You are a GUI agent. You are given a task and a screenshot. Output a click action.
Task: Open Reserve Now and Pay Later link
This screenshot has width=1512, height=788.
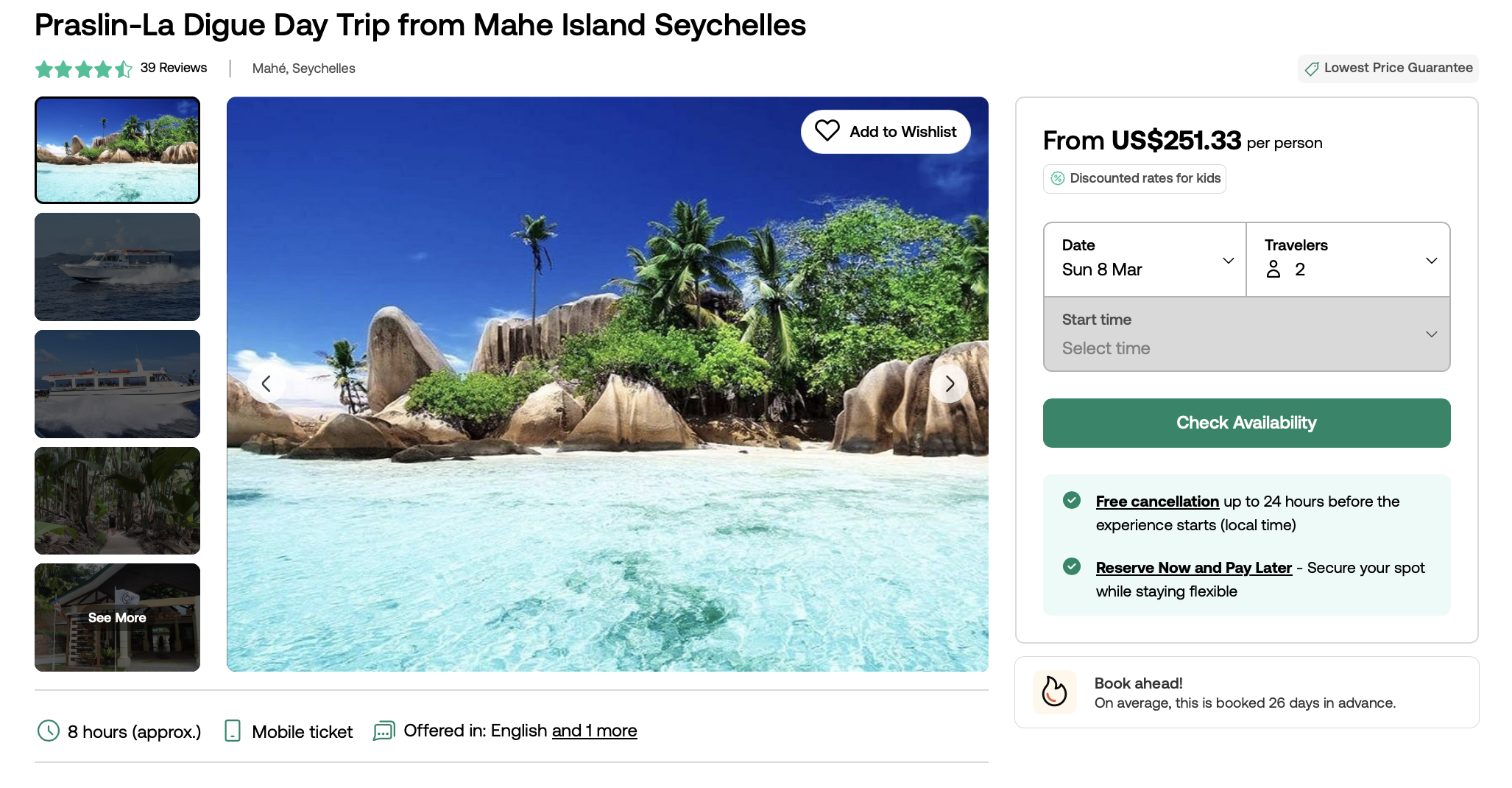coord(1193,568)
